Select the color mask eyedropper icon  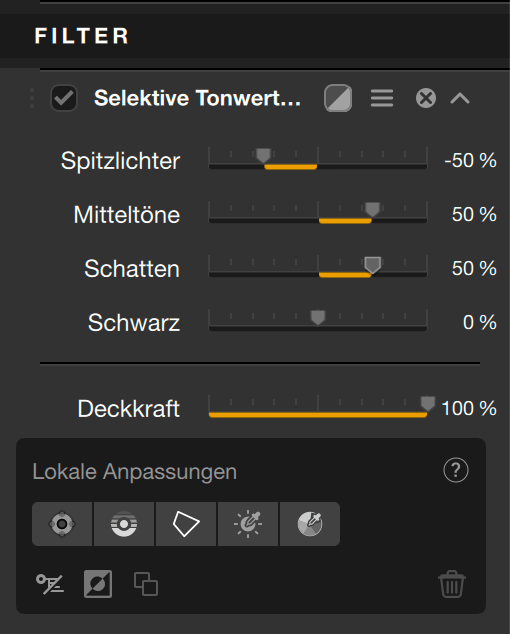click(x=310, y=524)
